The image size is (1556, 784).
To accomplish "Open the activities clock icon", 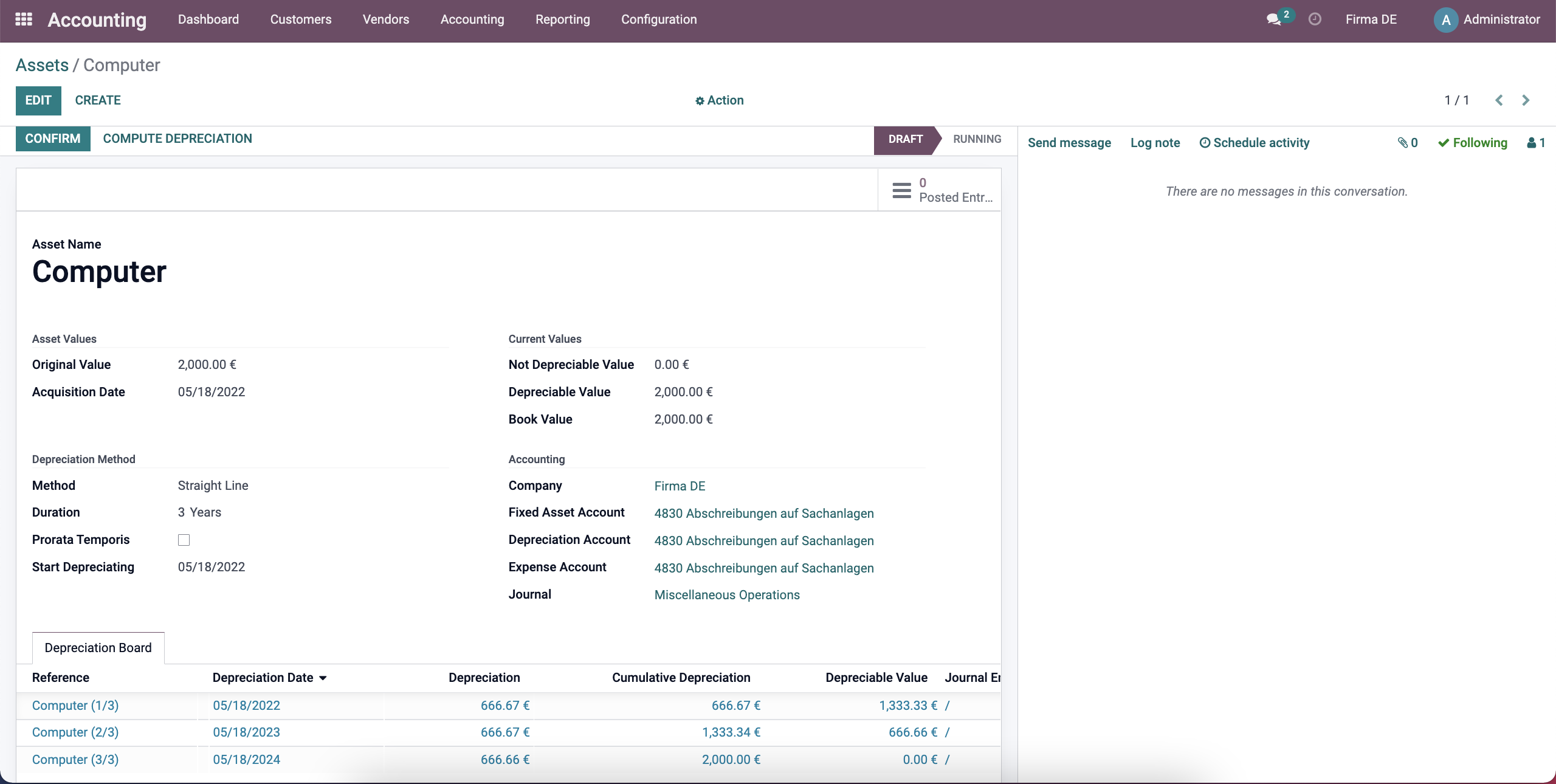I will tap(1315, 19).
